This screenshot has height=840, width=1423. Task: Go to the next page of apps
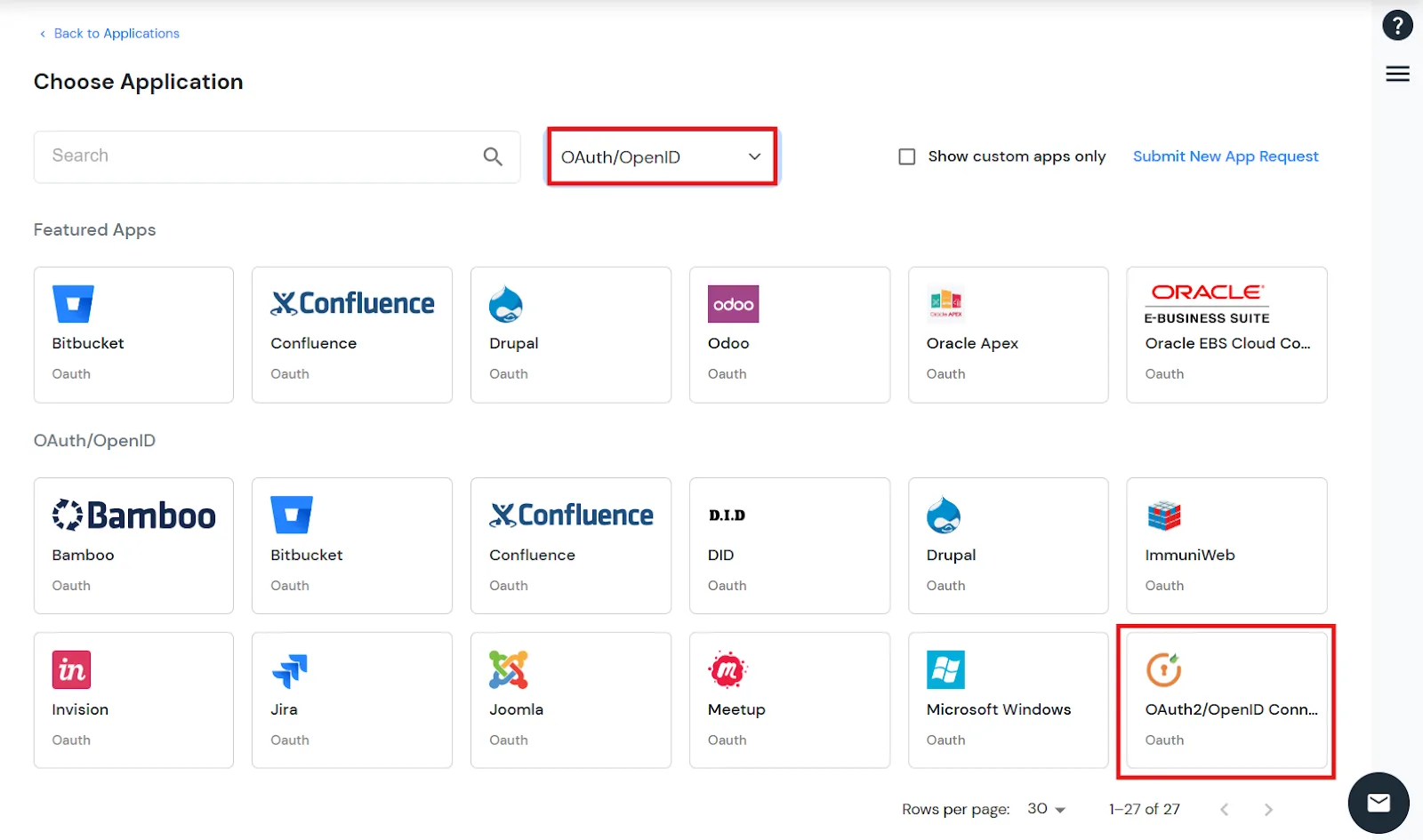1269,809
